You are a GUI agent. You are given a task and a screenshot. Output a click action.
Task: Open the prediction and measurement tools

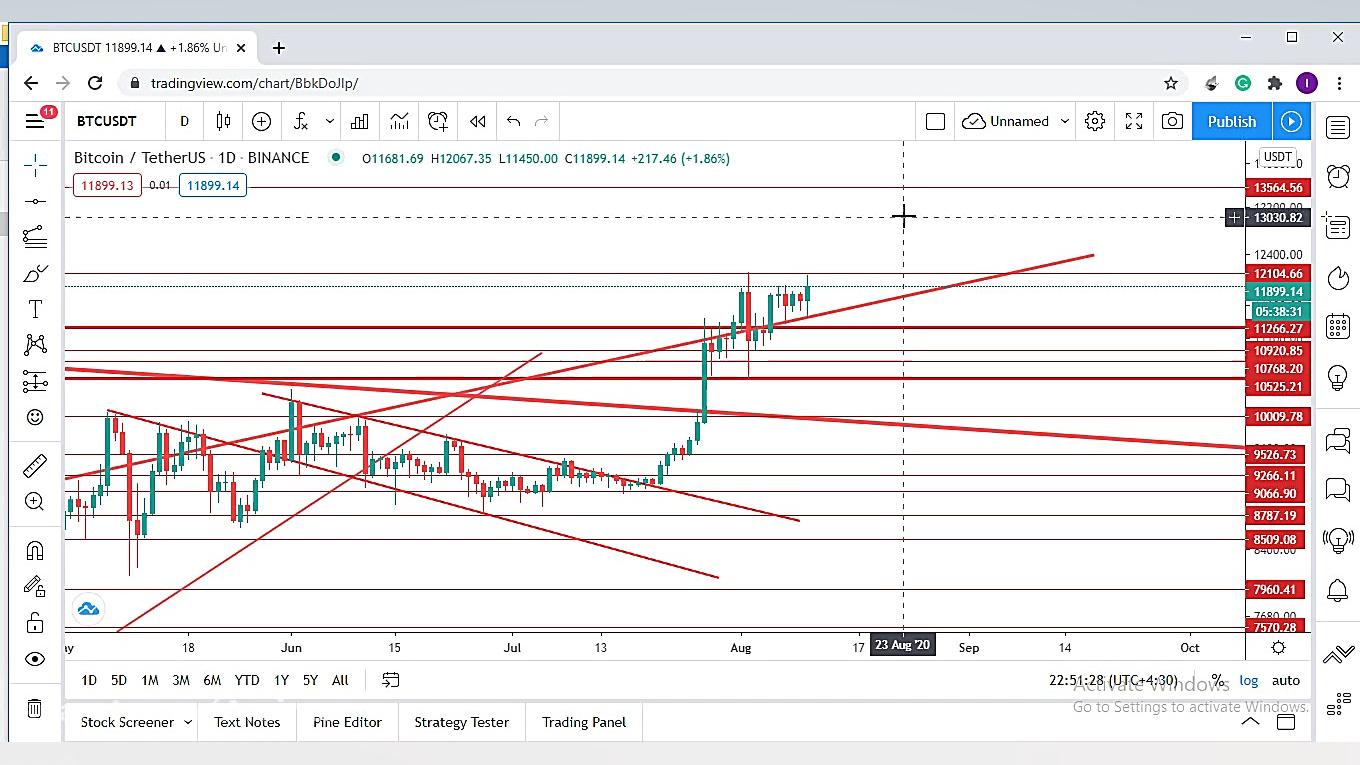click(x=35, y=381)
